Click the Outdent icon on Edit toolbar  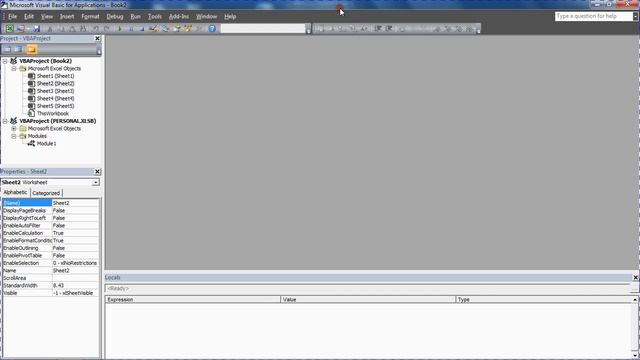pyautogui.click(x=389, y=29)
